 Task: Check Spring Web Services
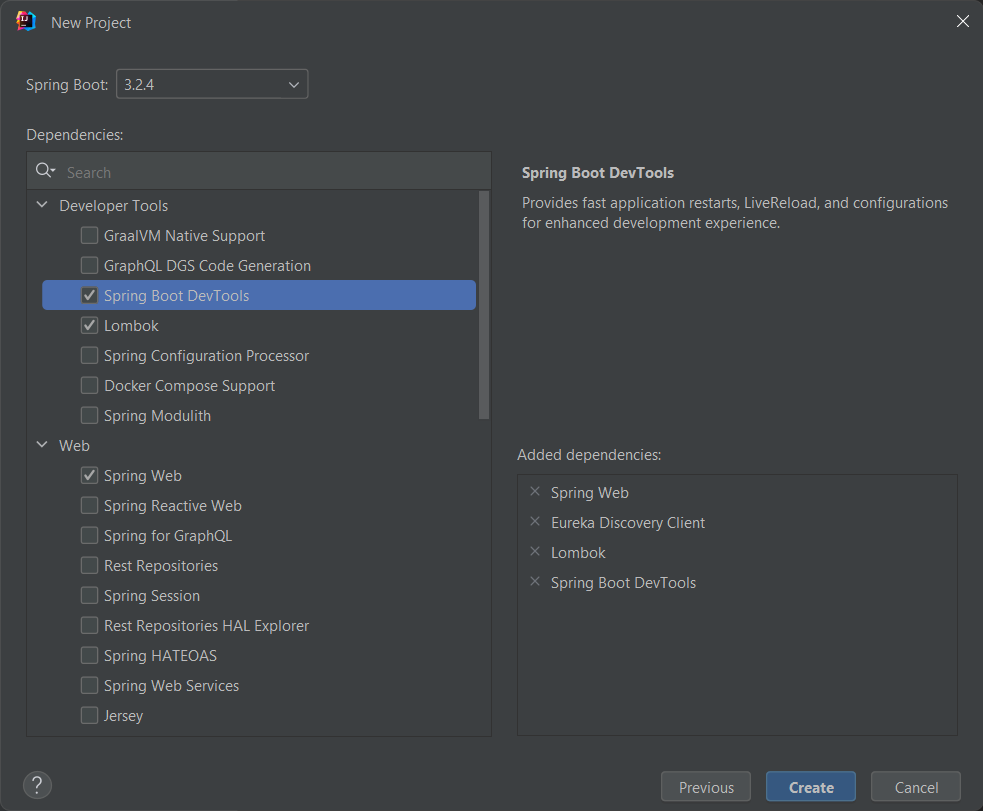[90, 686]
